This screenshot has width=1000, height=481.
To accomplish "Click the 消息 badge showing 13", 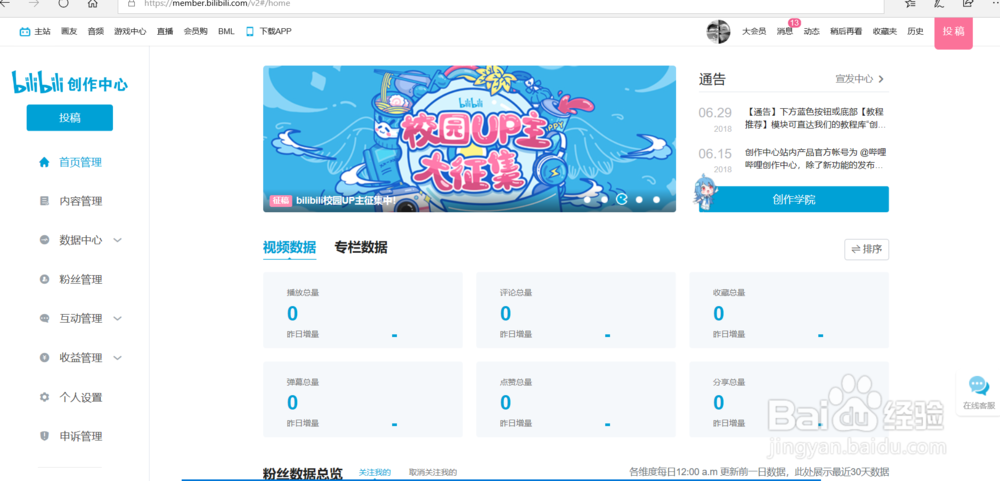I will click(x=794, y=23).
